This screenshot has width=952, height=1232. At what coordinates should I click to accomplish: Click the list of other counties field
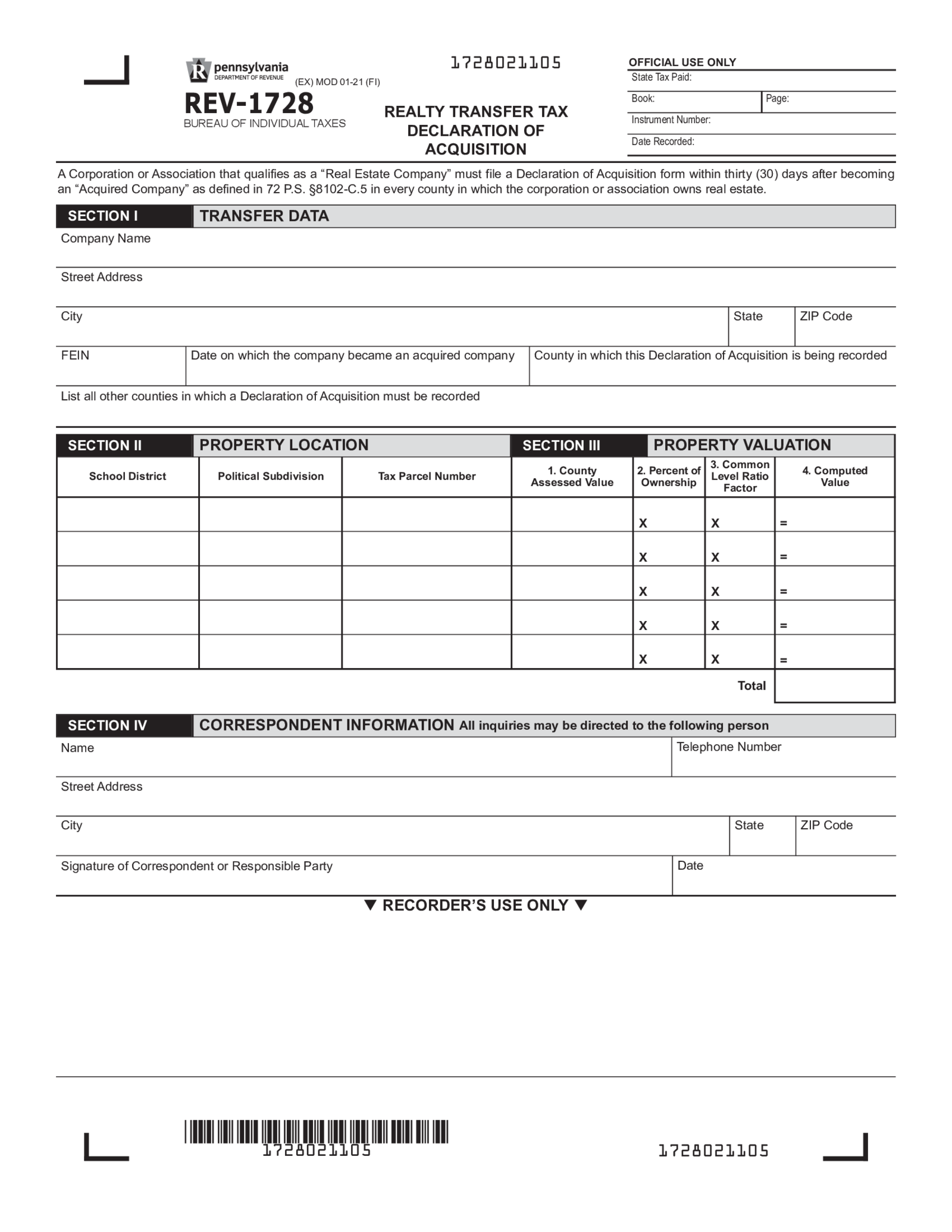476,406
